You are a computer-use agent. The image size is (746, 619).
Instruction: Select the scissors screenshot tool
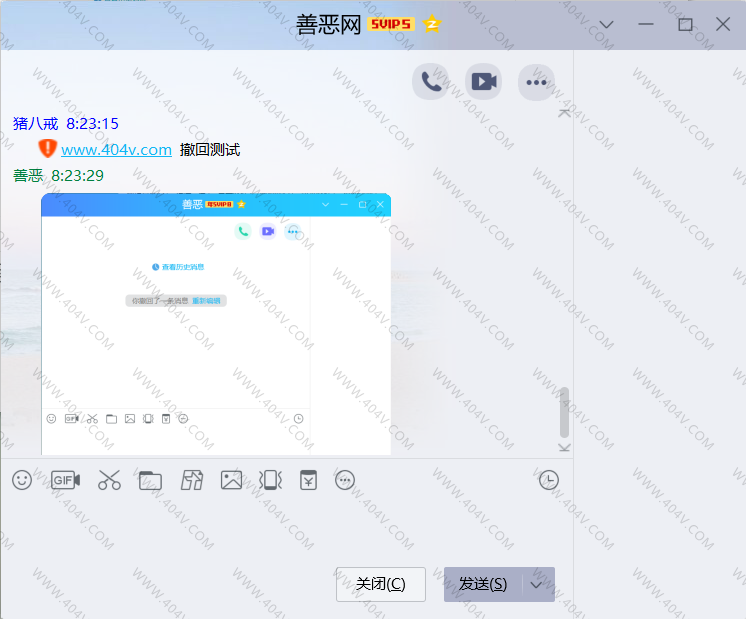tap(109, 480)
